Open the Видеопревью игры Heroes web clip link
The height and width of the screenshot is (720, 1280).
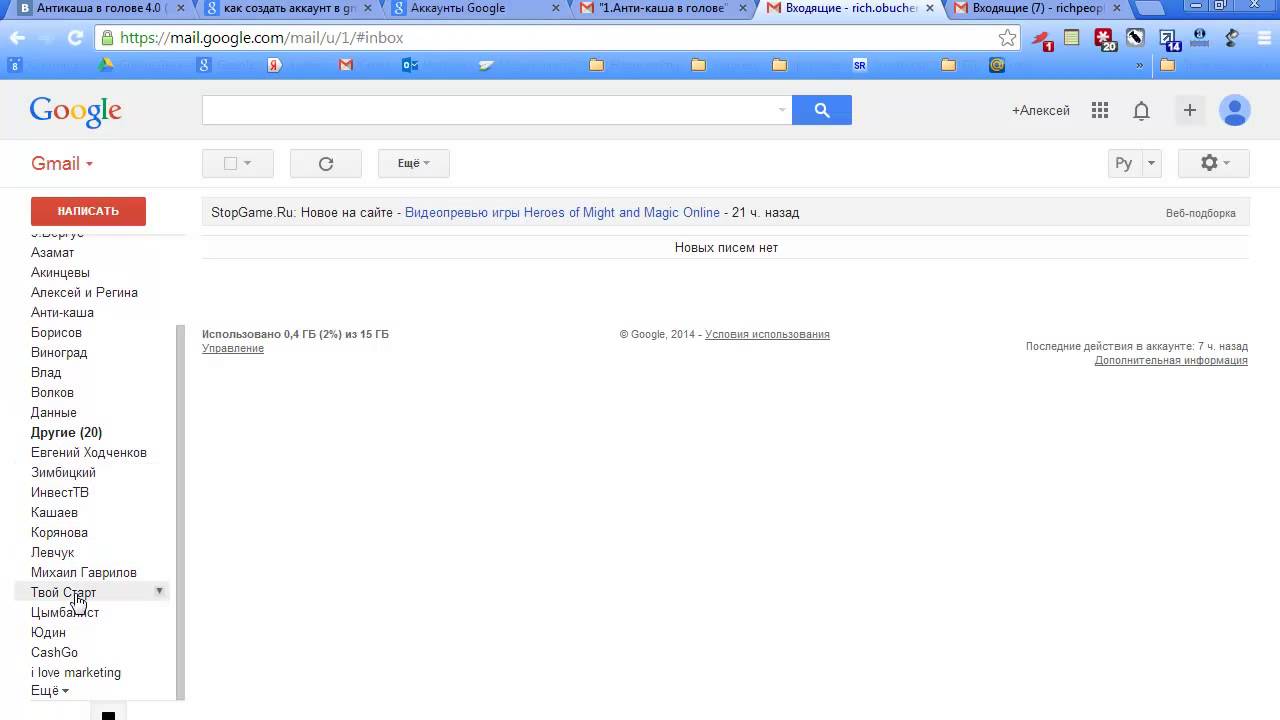(562, 213)
